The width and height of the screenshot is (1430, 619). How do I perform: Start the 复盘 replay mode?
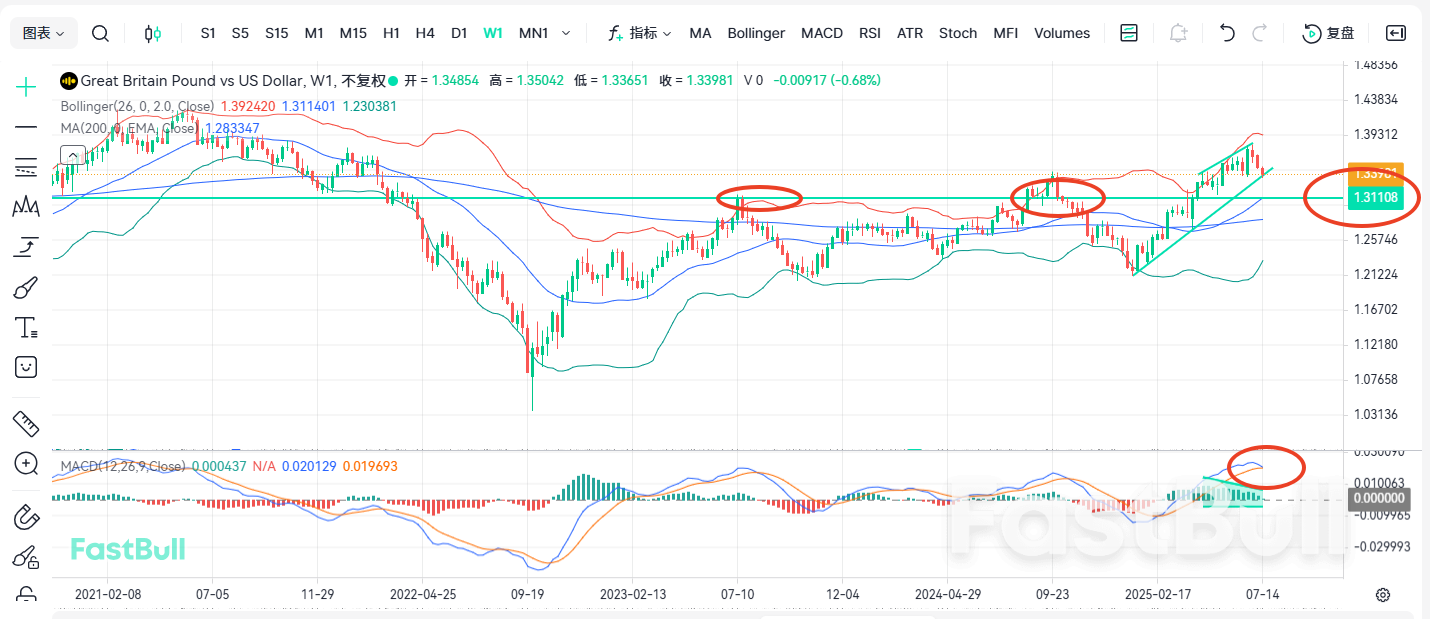point(1330,32)
